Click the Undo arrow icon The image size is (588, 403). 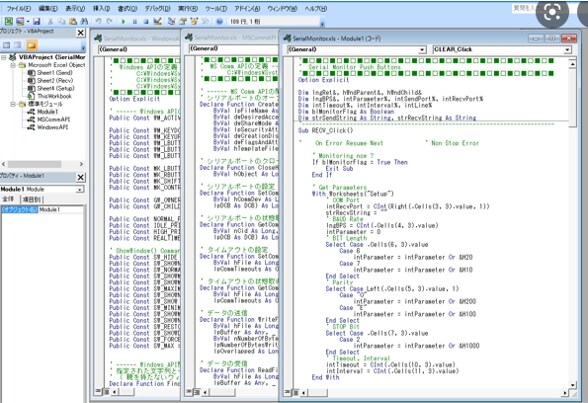[98, 21]
